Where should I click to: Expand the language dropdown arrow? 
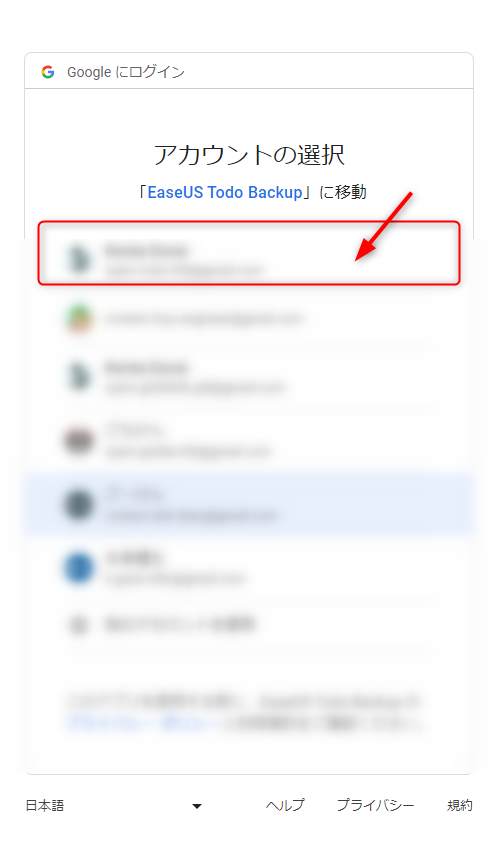tap(197, 806)
